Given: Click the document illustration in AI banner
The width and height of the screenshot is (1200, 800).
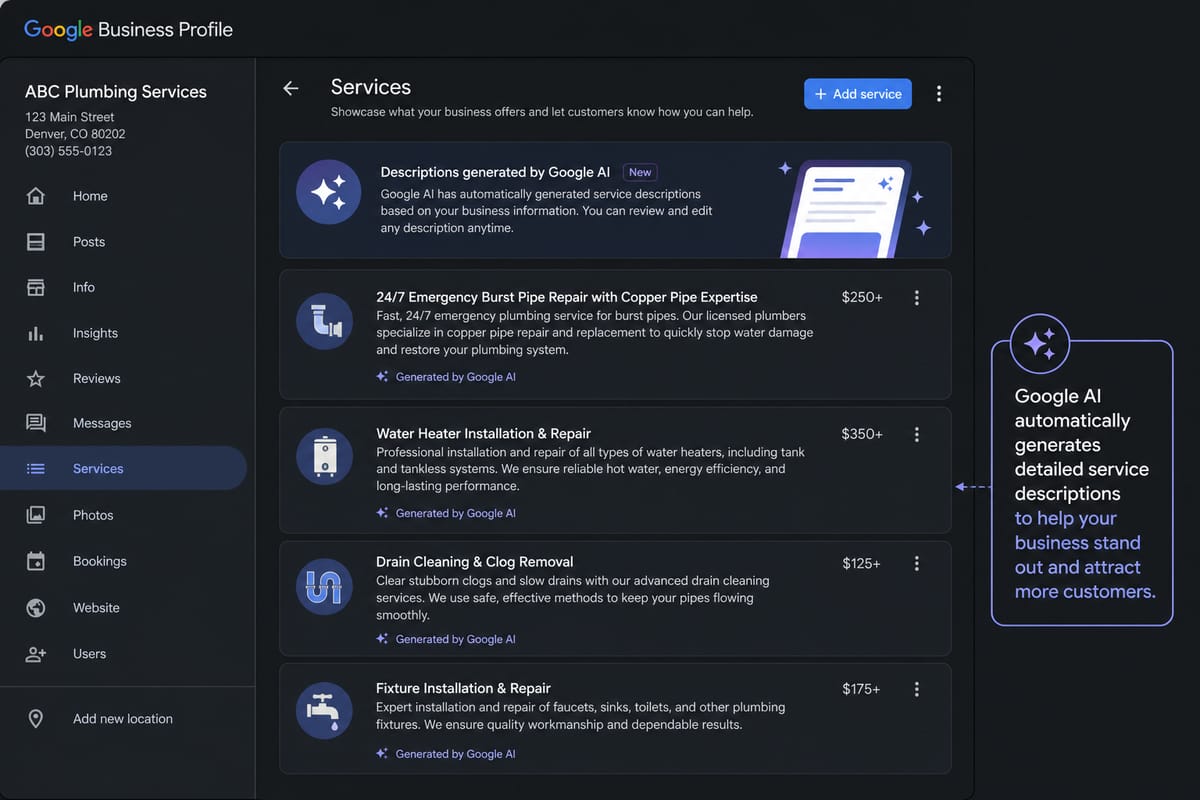Looking at the screenshot, I should (846, 208).
